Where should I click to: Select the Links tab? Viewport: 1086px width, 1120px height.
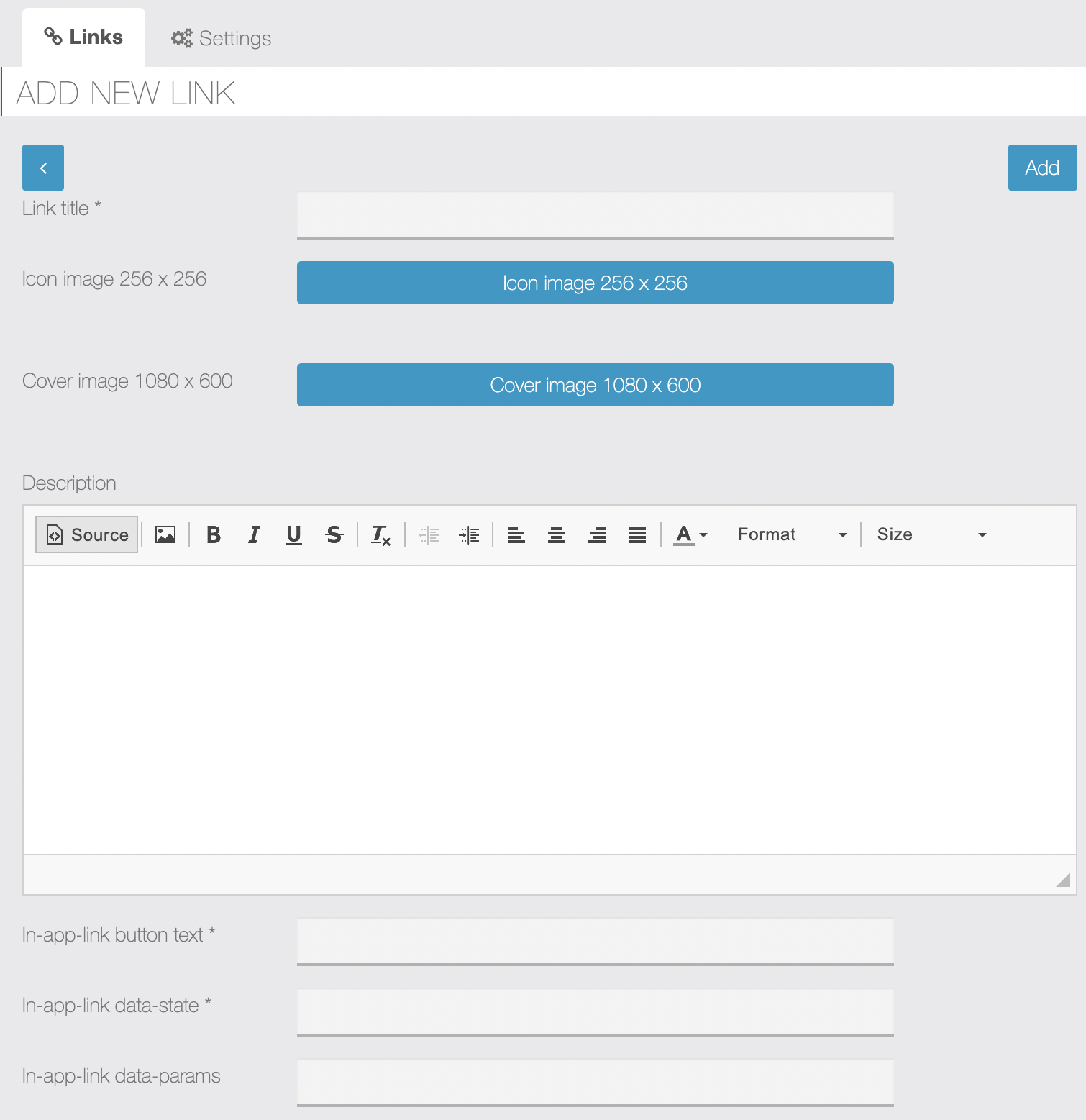point(83,37)
